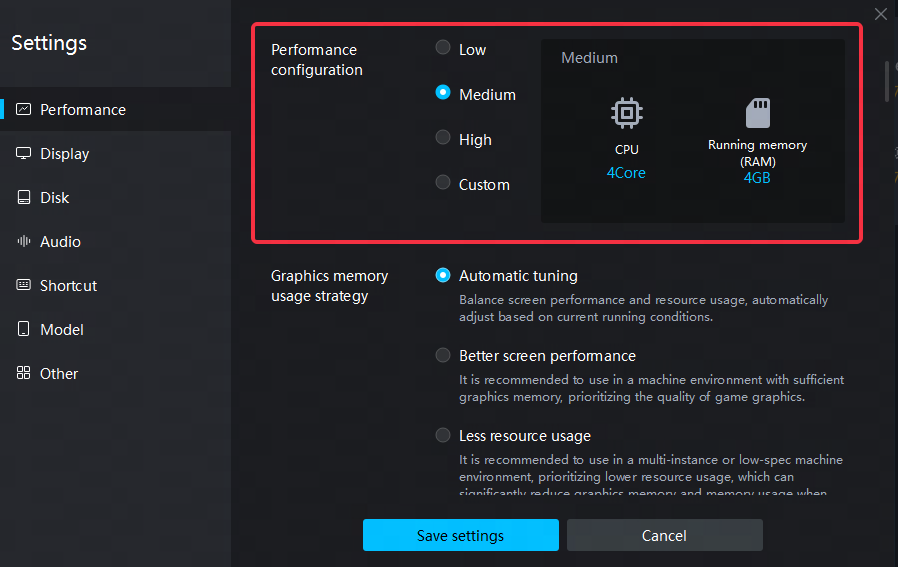
Task: Click the Shortcut keyboard icon
Action: [x=23, y=285]
